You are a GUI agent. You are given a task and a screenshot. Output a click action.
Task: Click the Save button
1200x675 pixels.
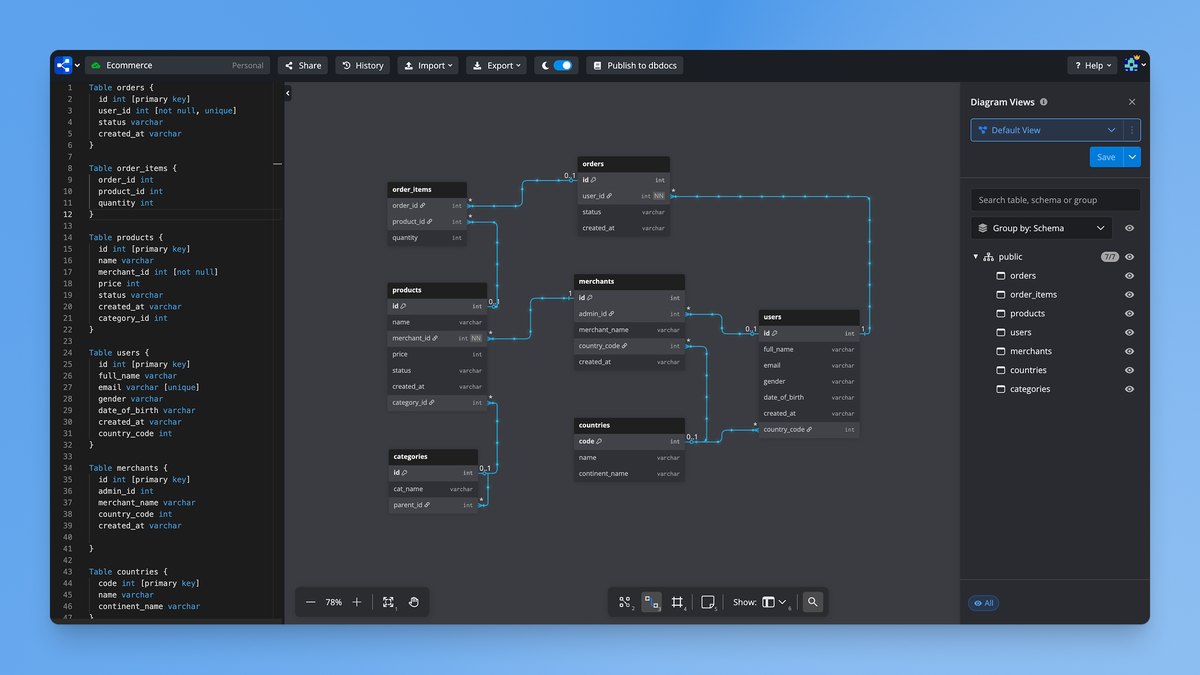tap(1106, 157)
